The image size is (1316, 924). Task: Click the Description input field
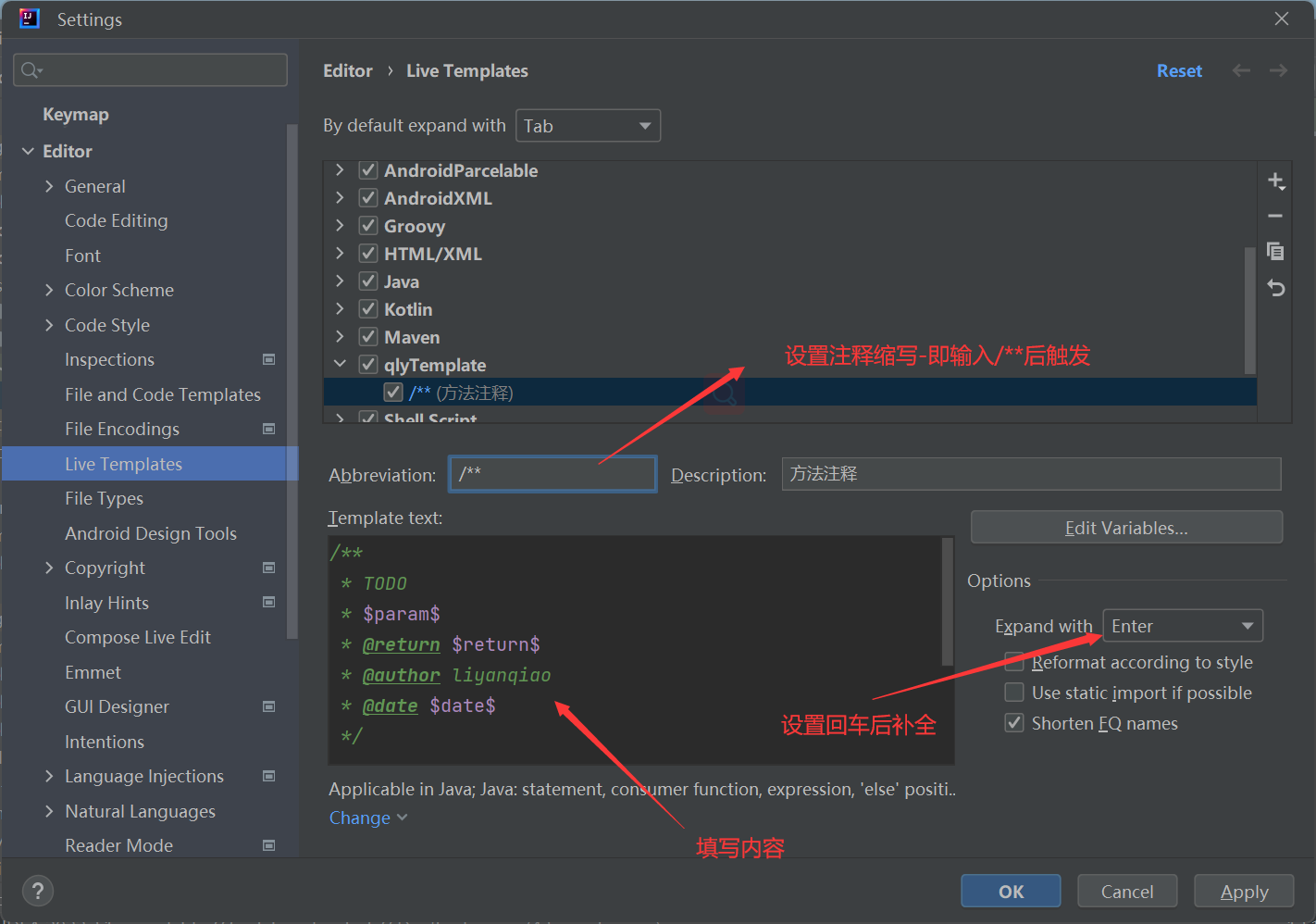(x=1031, y=474)
